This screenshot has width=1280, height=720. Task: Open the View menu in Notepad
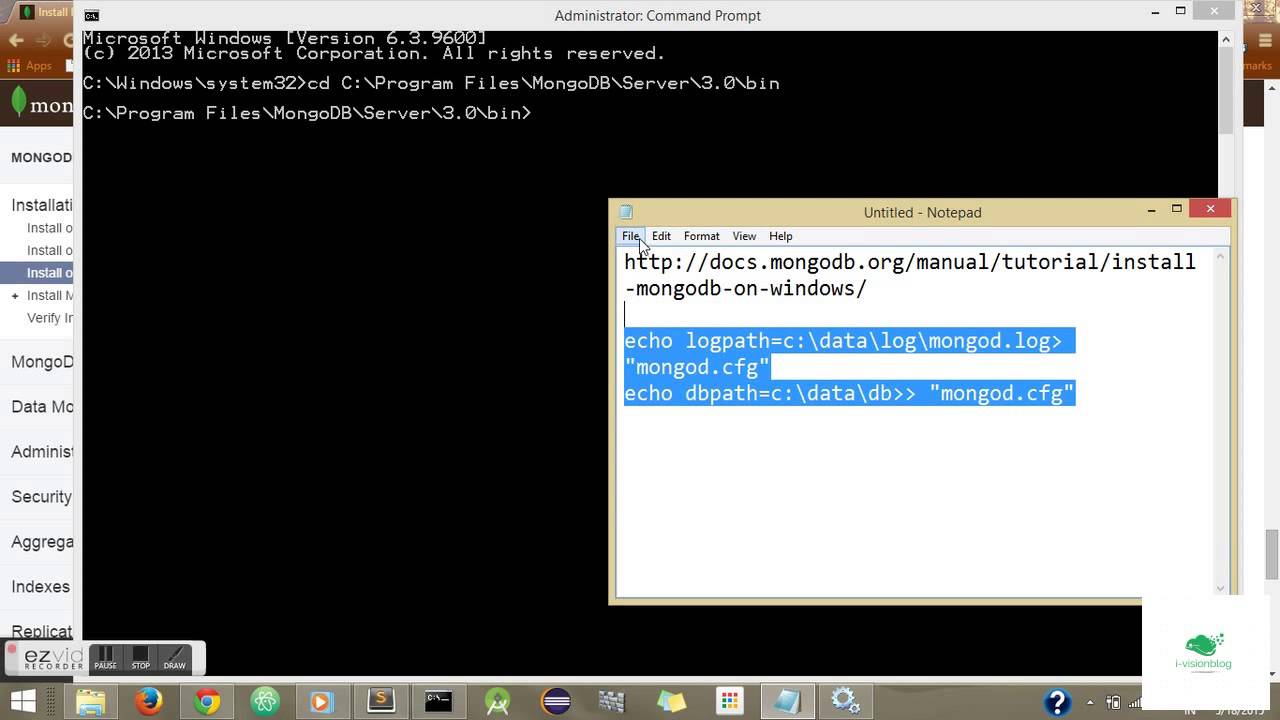click(744, 236)
